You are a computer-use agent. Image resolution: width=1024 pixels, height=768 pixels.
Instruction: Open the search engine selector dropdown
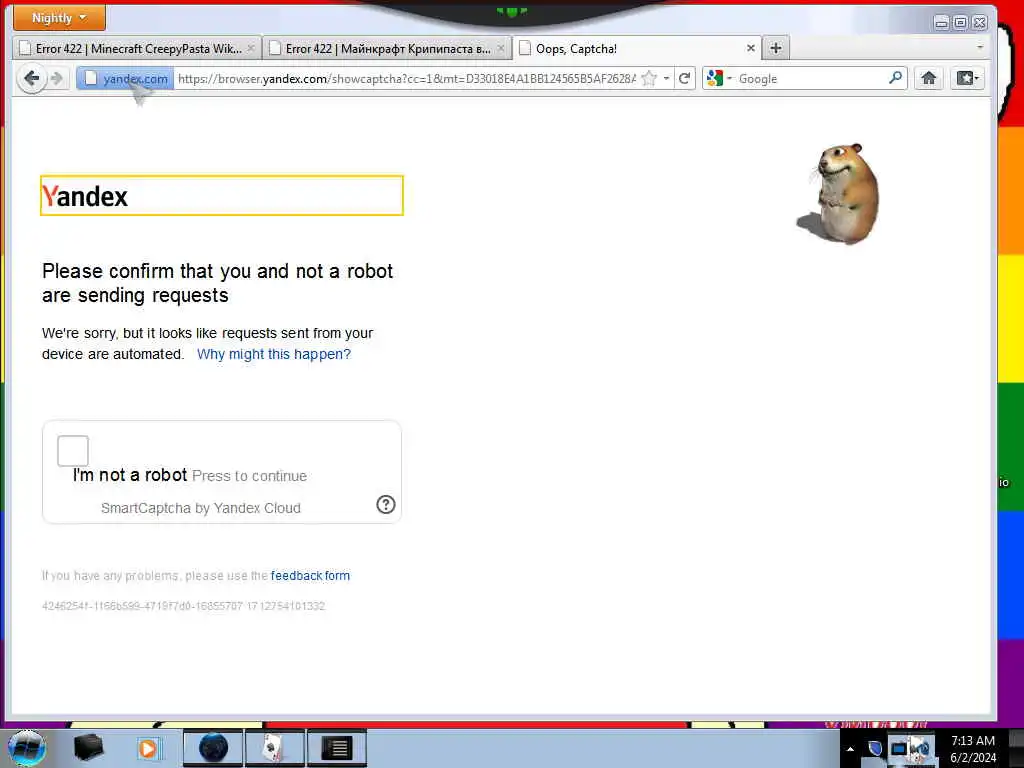(719, 79)
